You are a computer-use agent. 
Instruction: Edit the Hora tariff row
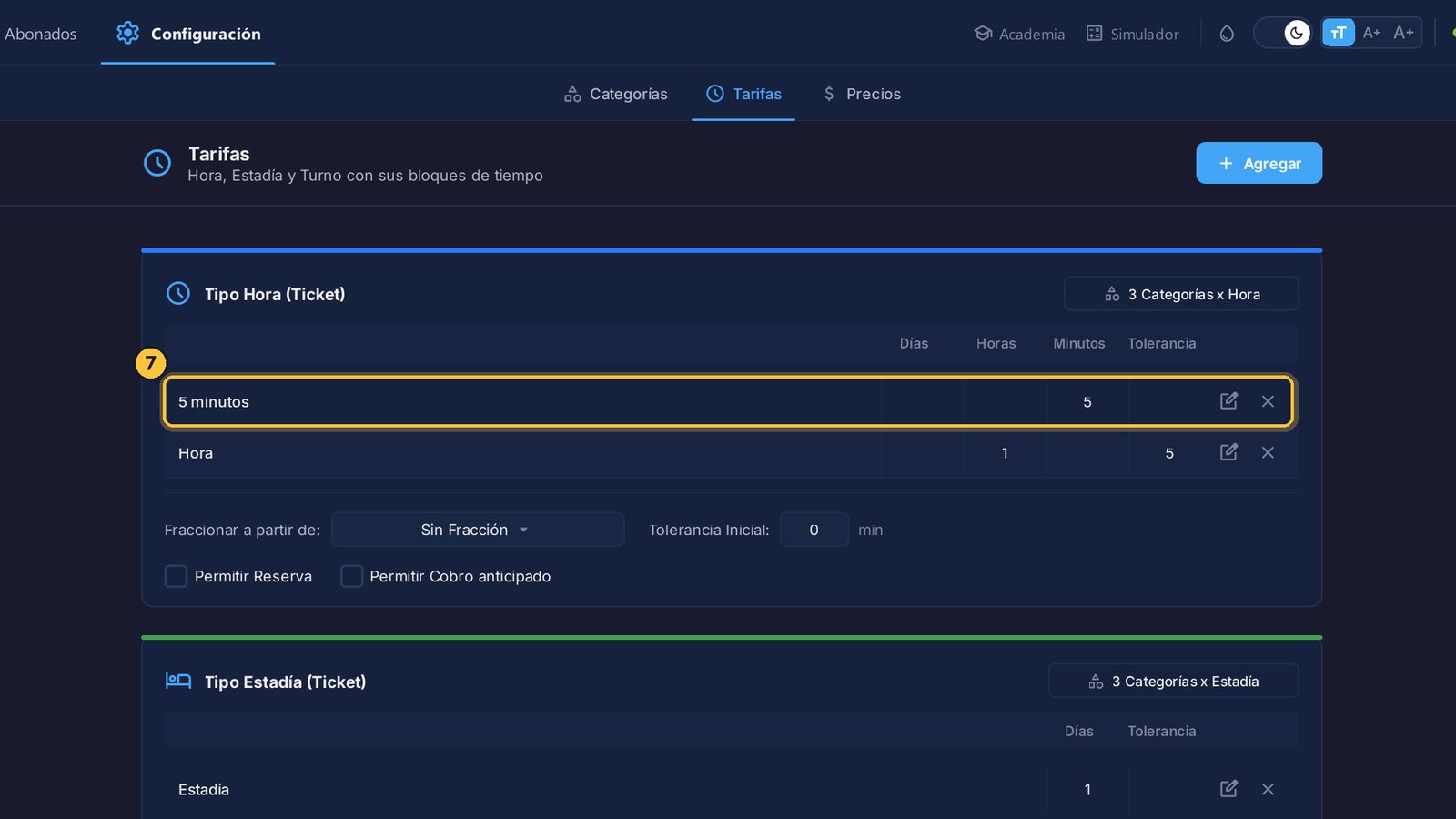click(1228, 452)
